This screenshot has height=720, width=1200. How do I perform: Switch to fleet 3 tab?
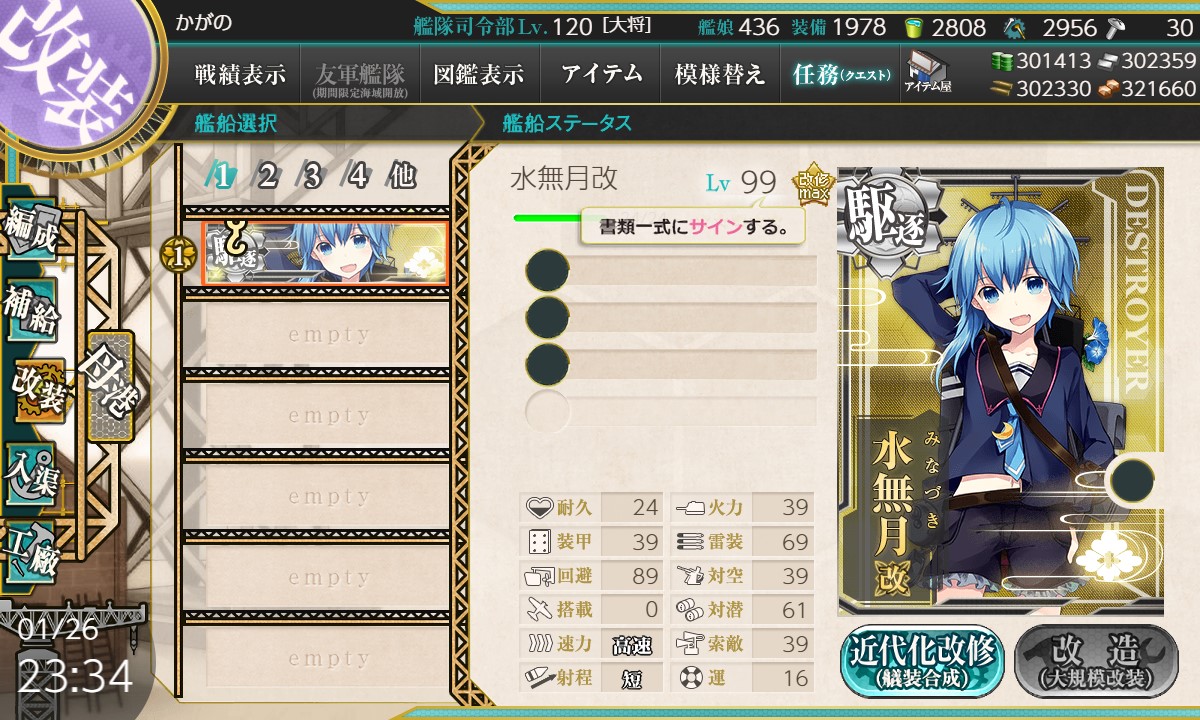coord(311,176)
